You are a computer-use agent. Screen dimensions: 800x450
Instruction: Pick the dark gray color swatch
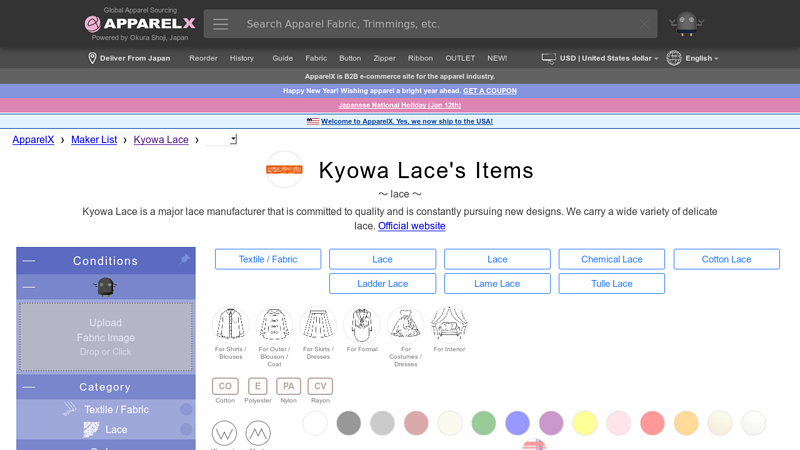tap(348, 423)
